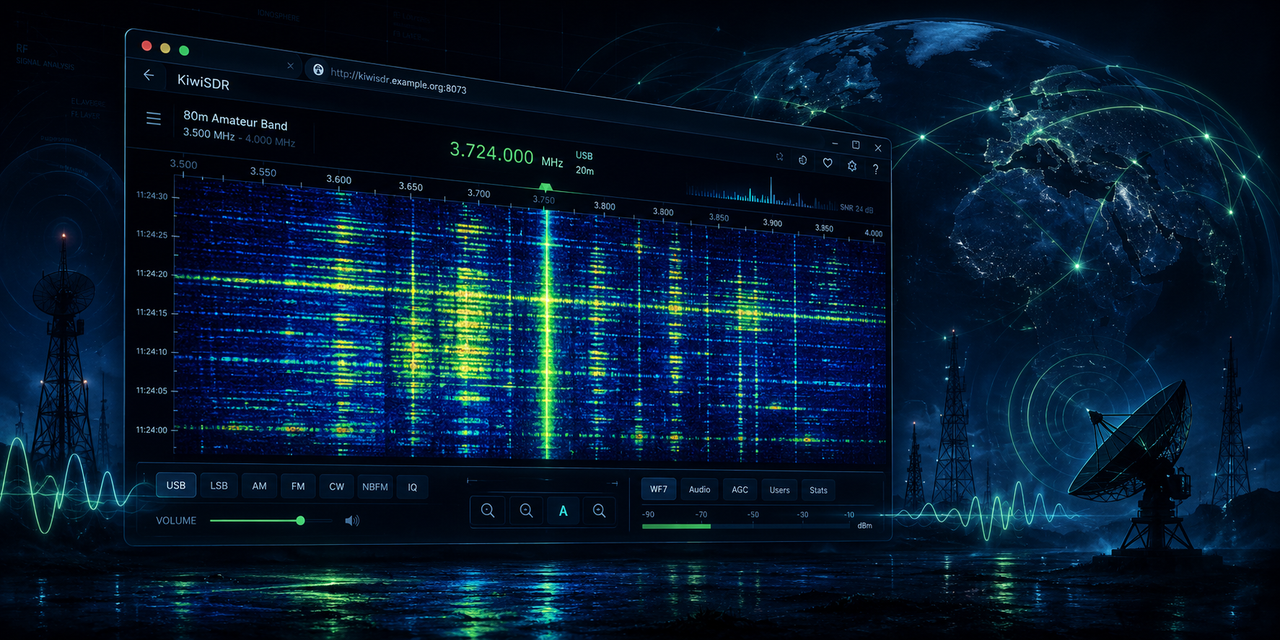1280x640 pixels.
Task: Click the 11:24:20 timestamp label
Action: 152,273
